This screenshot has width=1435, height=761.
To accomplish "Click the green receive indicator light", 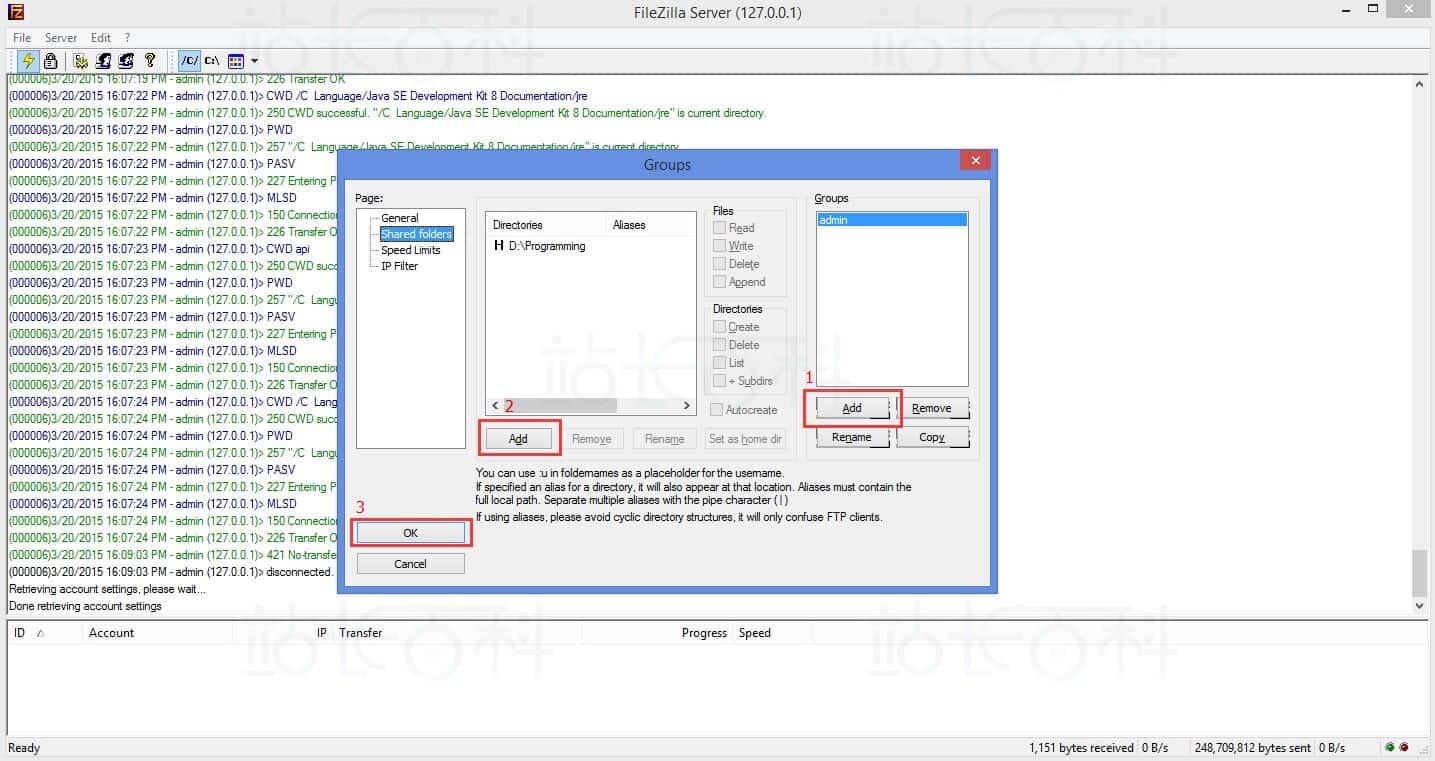I will tap(1390, 747).
